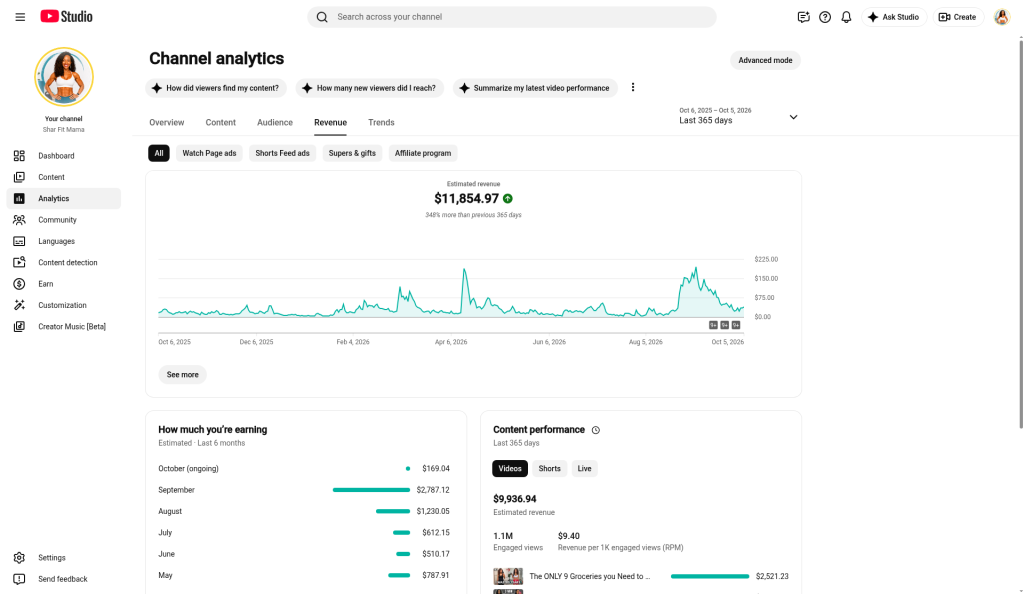Viewport: 1024px width, 594px height.
Task: Click the ONLY 9 Groceries video revenue bar
Action: click(710, 576)
